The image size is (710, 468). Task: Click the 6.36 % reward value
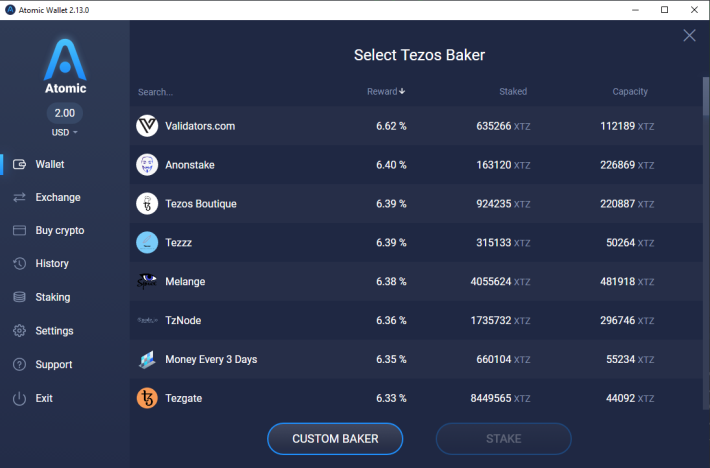coord(391,320)
